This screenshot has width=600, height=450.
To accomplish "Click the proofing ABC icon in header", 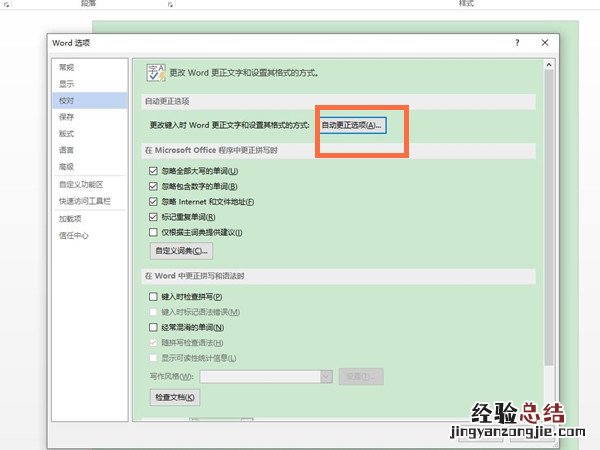I will point(156,72).
